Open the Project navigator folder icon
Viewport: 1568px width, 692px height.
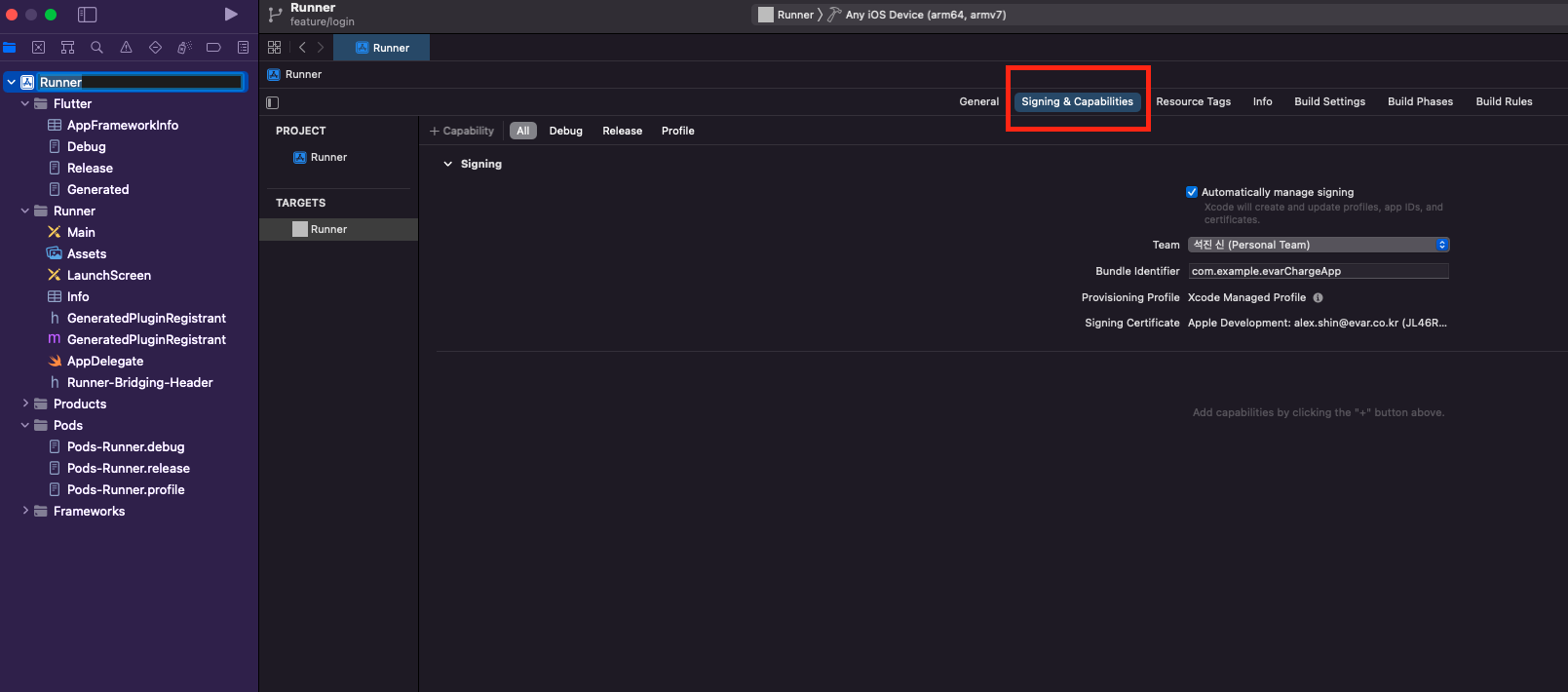(x=10, y=47)
